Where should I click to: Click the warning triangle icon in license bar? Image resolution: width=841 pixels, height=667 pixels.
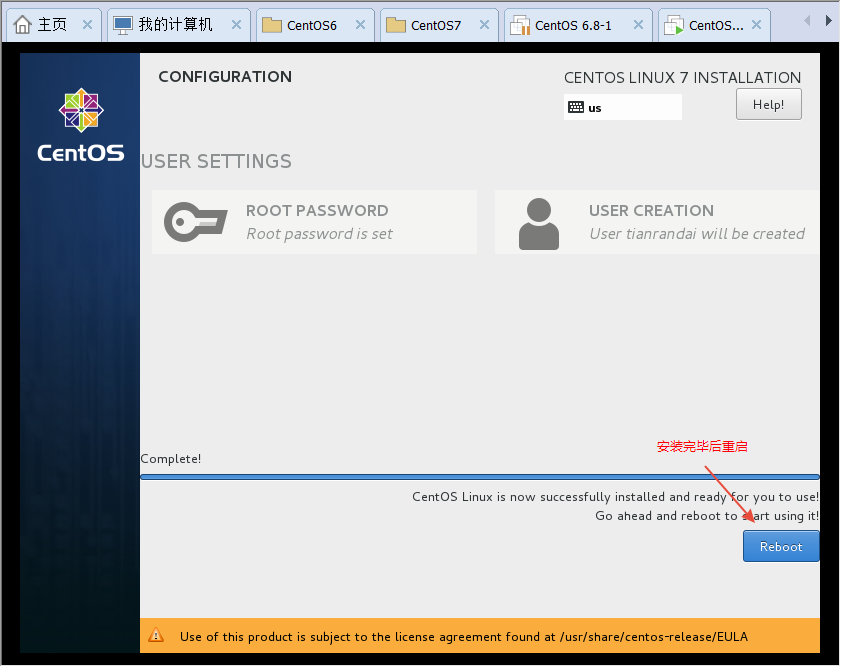(x=156, y=635)
